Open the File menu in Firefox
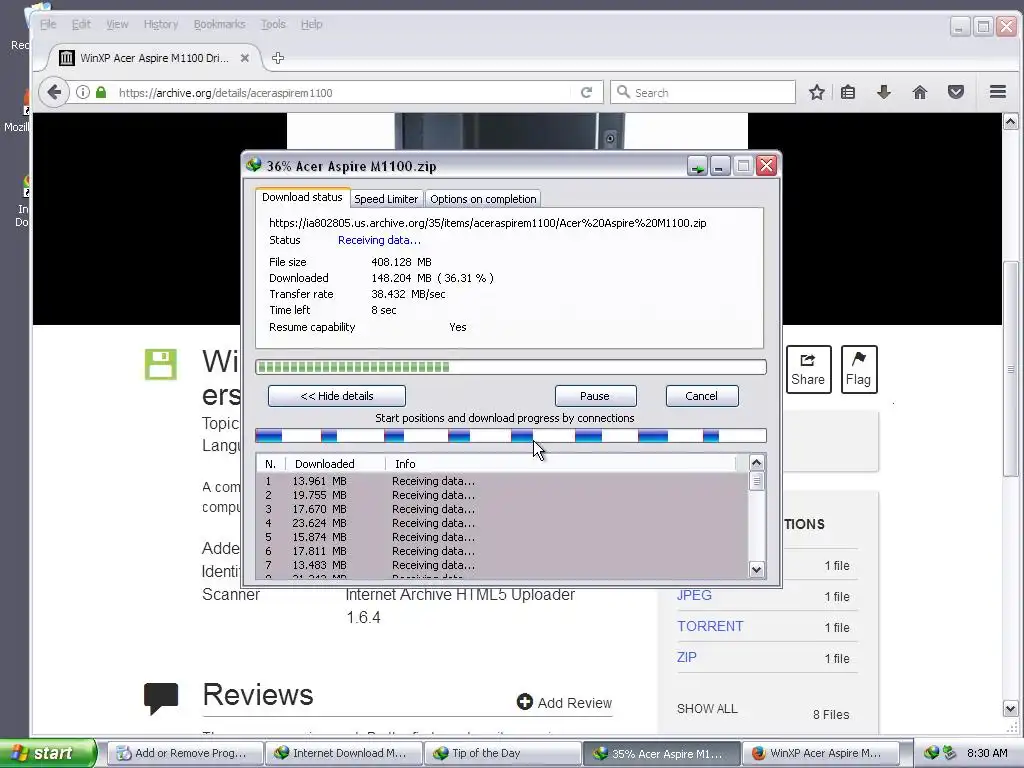This screenshot has height=768, width=1024. pos(48,24)
